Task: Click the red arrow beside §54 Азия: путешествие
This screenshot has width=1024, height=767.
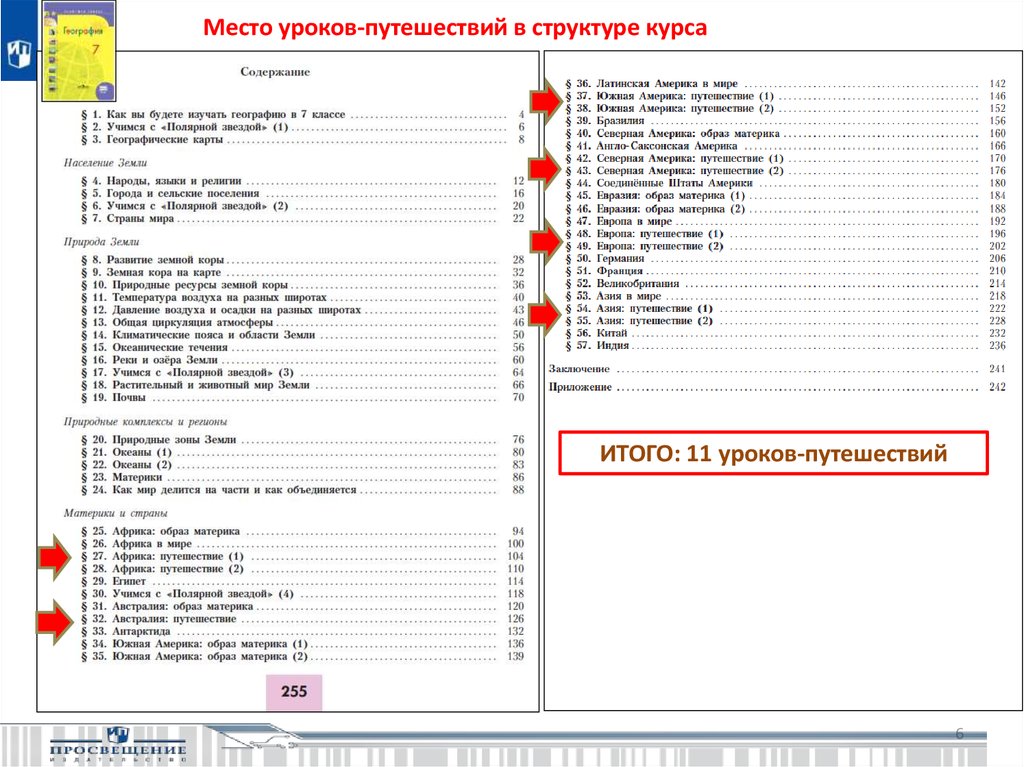Action: tap(546, 315)
